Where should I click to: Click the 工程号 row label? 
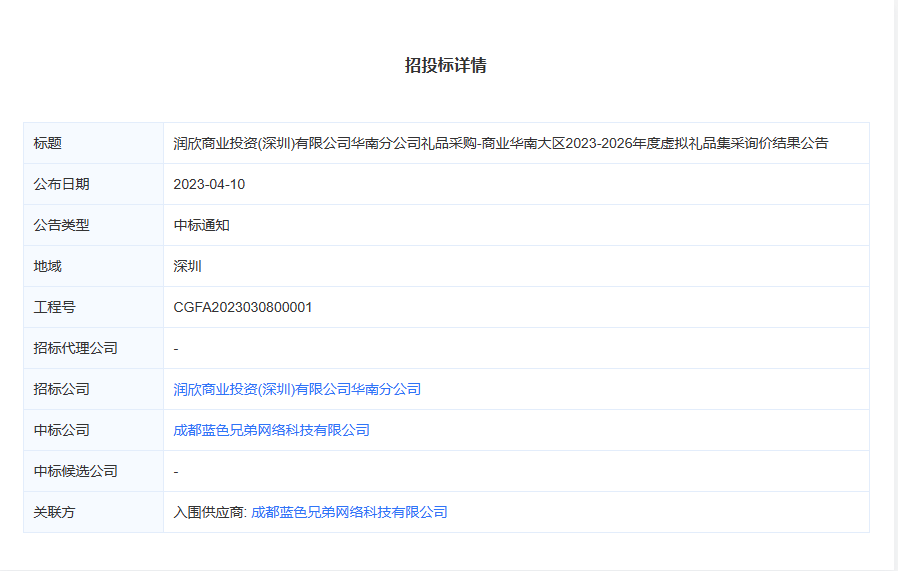[x=54, y=308]
